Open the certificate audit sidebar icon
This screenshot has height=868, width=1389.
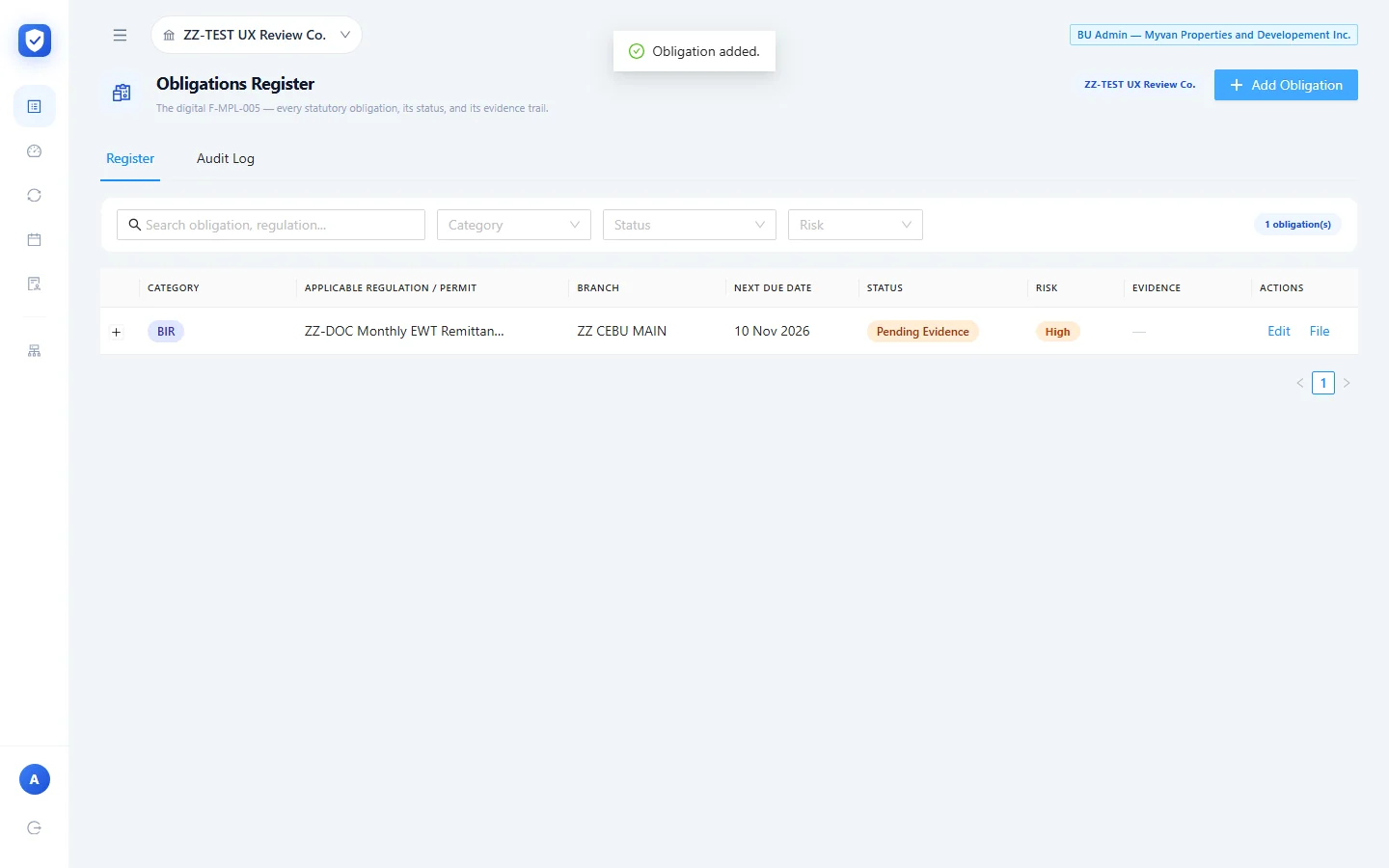tap(35, 284)
